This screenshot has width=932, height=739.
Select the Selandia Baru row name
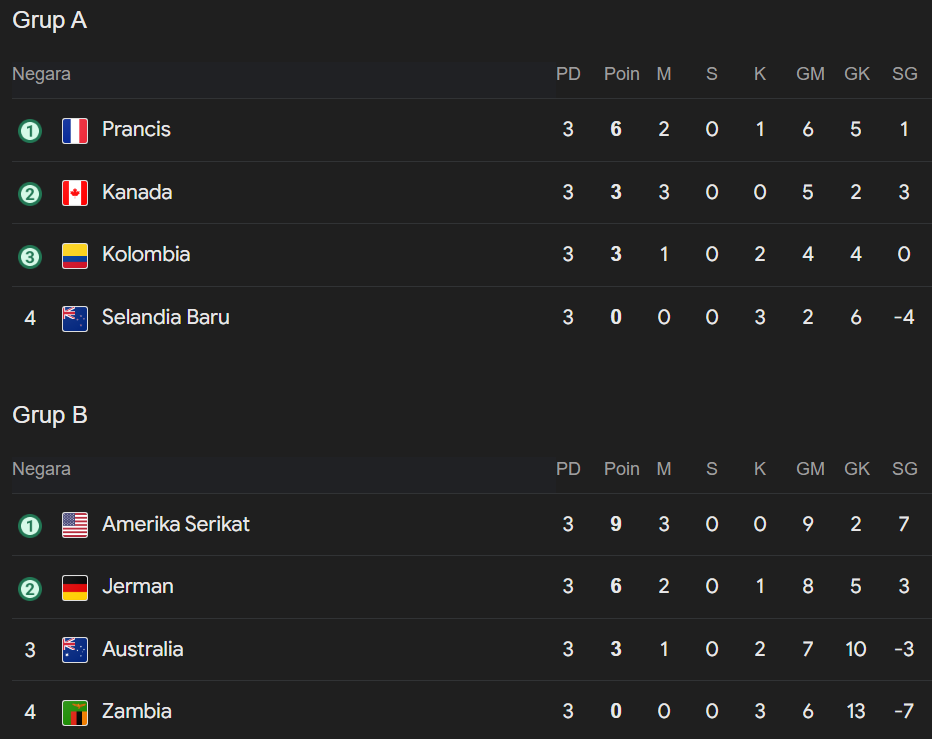pyautogui.click(x=166, y=317)
